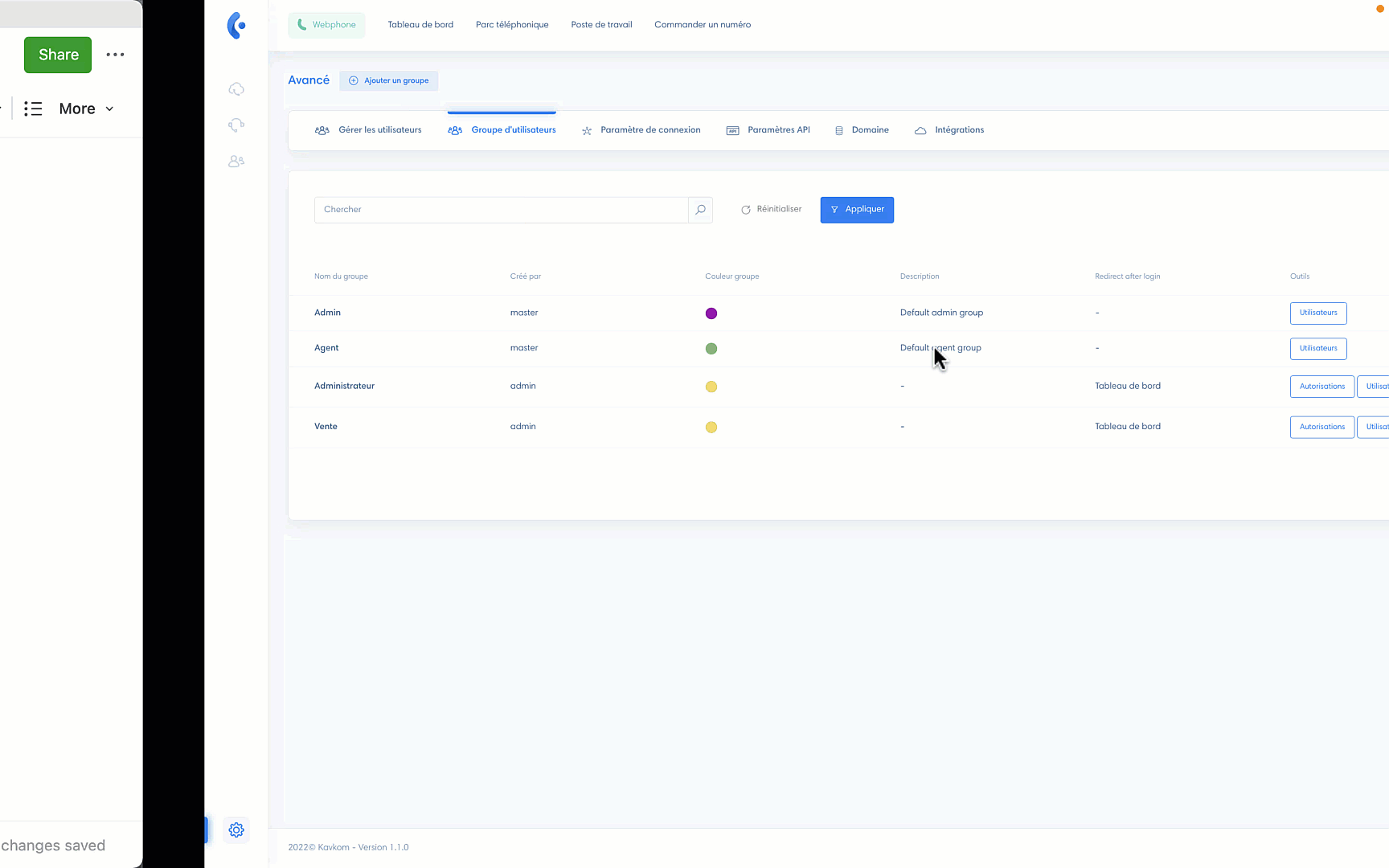Open Autorisations for the Vente group

tap(1321, 427)
